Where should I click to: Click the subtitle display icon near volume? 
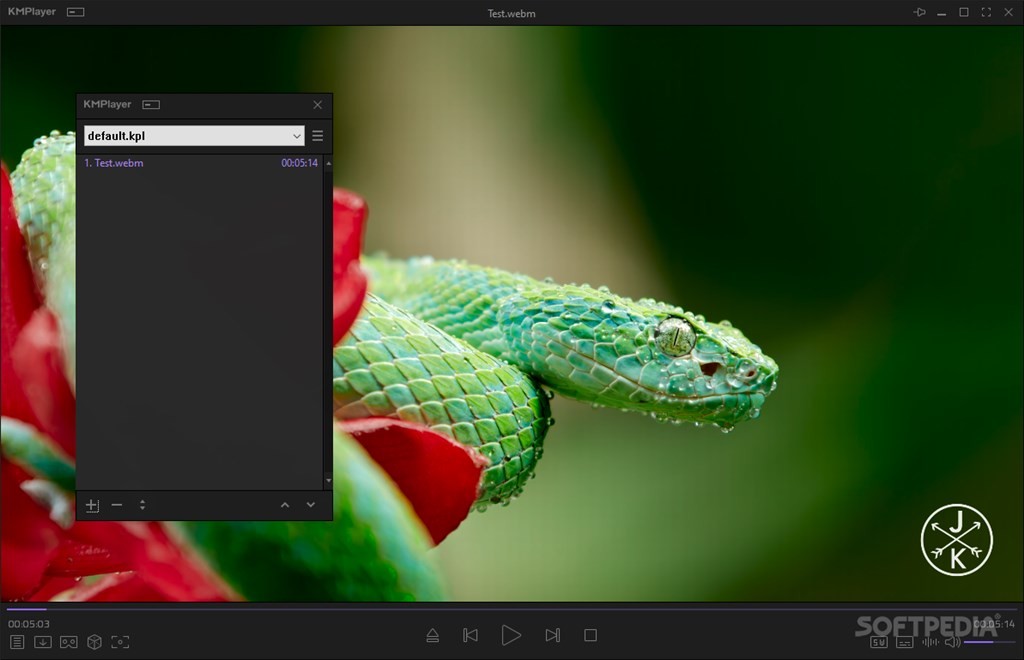click(903, 643)
